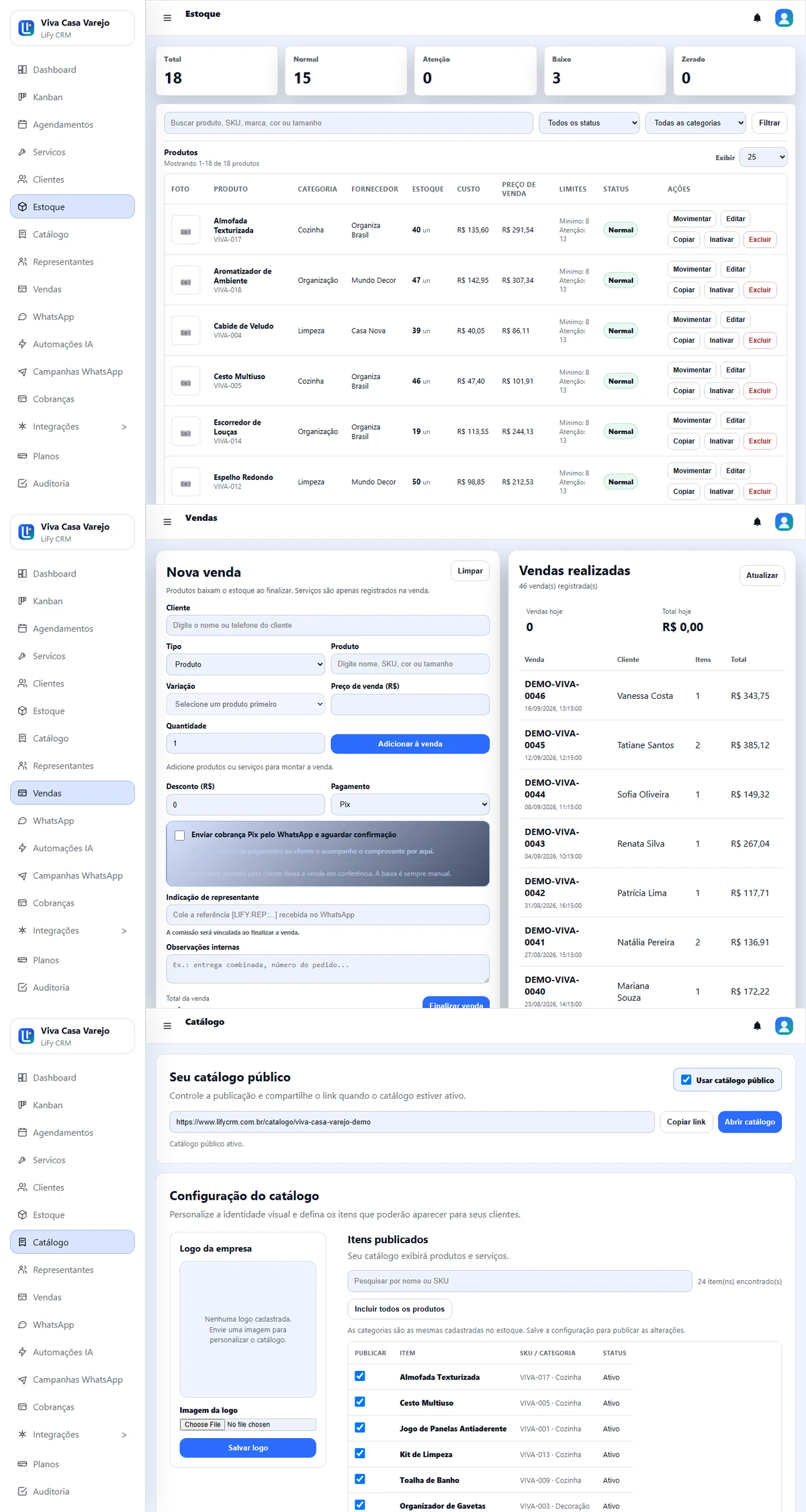Open the user avatar in the Vendas header

click(784, 522)
